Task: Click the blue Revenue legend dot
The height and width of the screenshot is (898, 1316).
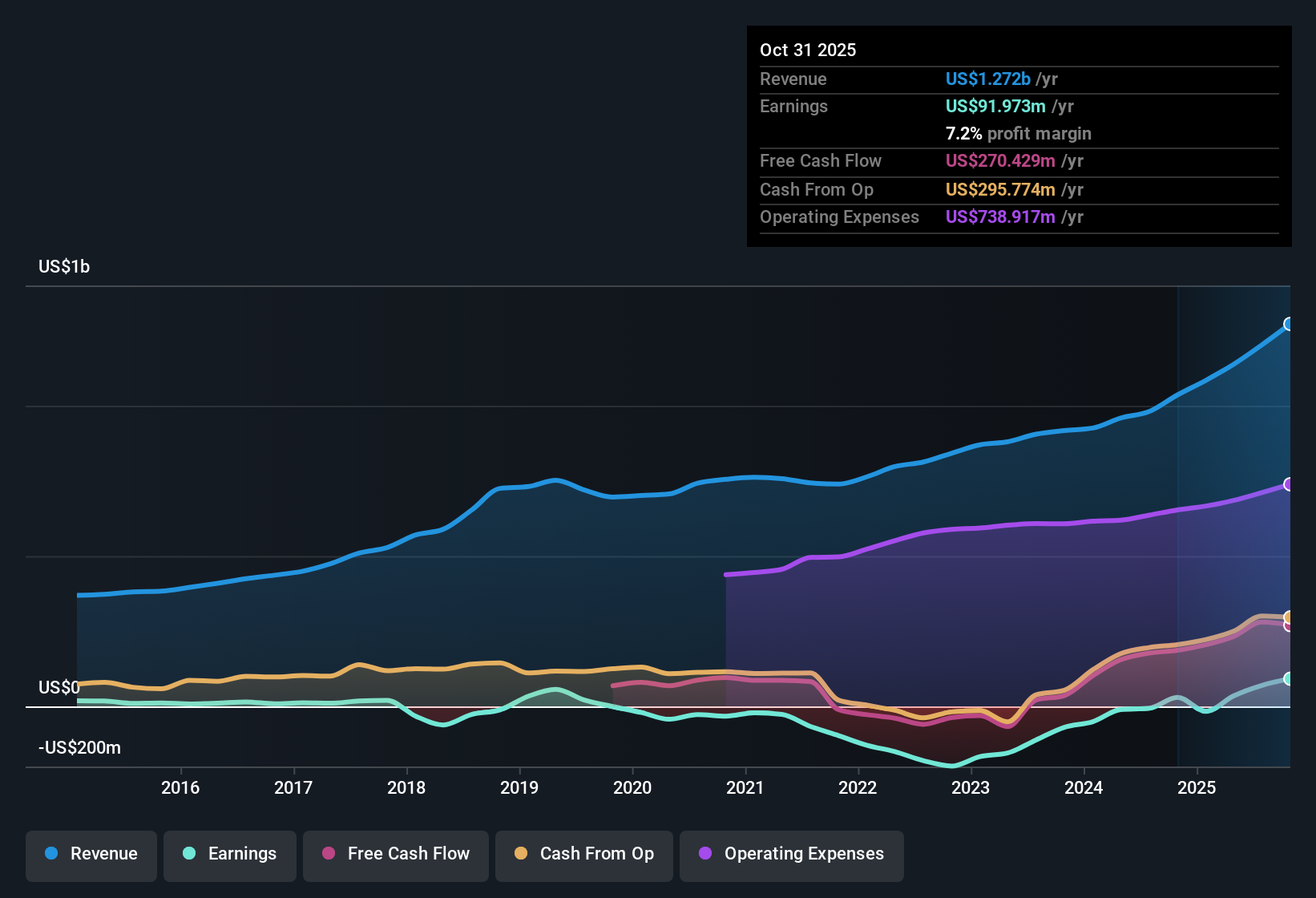Action: [50, 854]
